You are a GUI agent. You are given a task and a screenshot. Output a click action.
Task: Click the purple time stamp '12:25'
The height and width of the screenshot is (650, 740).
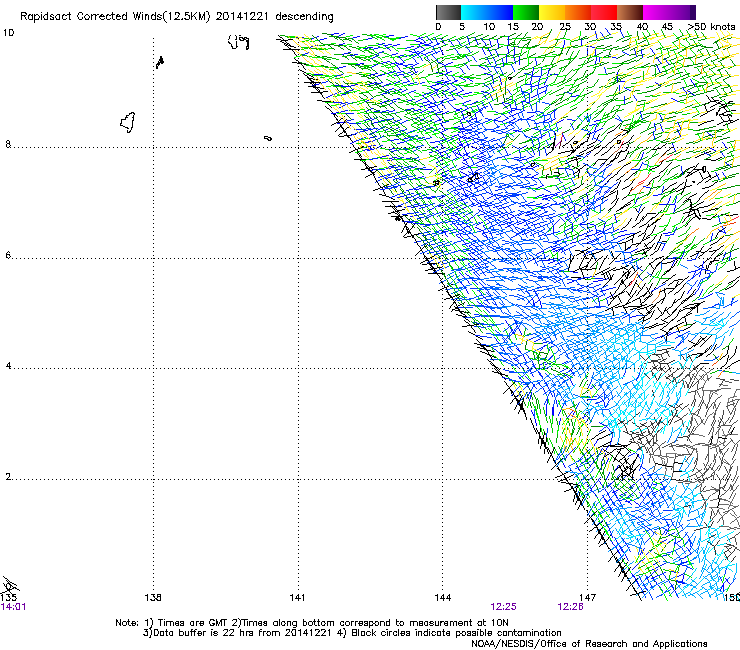pos(504,607)
